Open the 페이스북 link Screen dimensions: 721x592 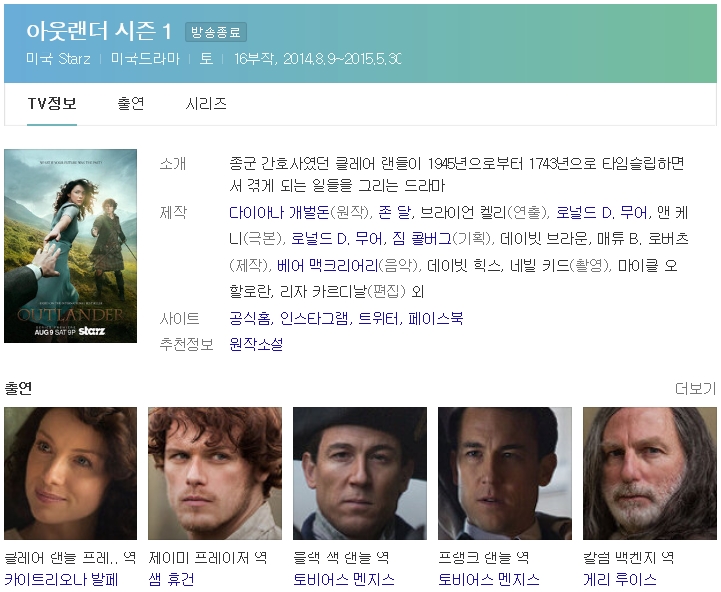coord(435,318)
